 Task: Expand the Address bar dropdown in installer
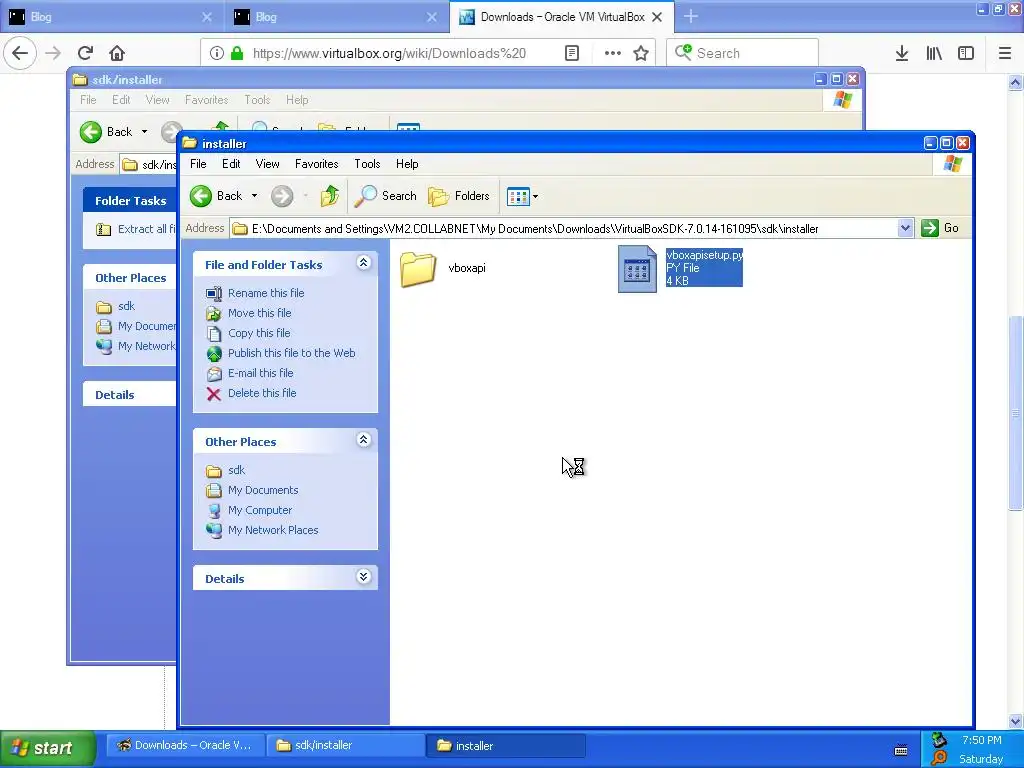click(905, 228)
